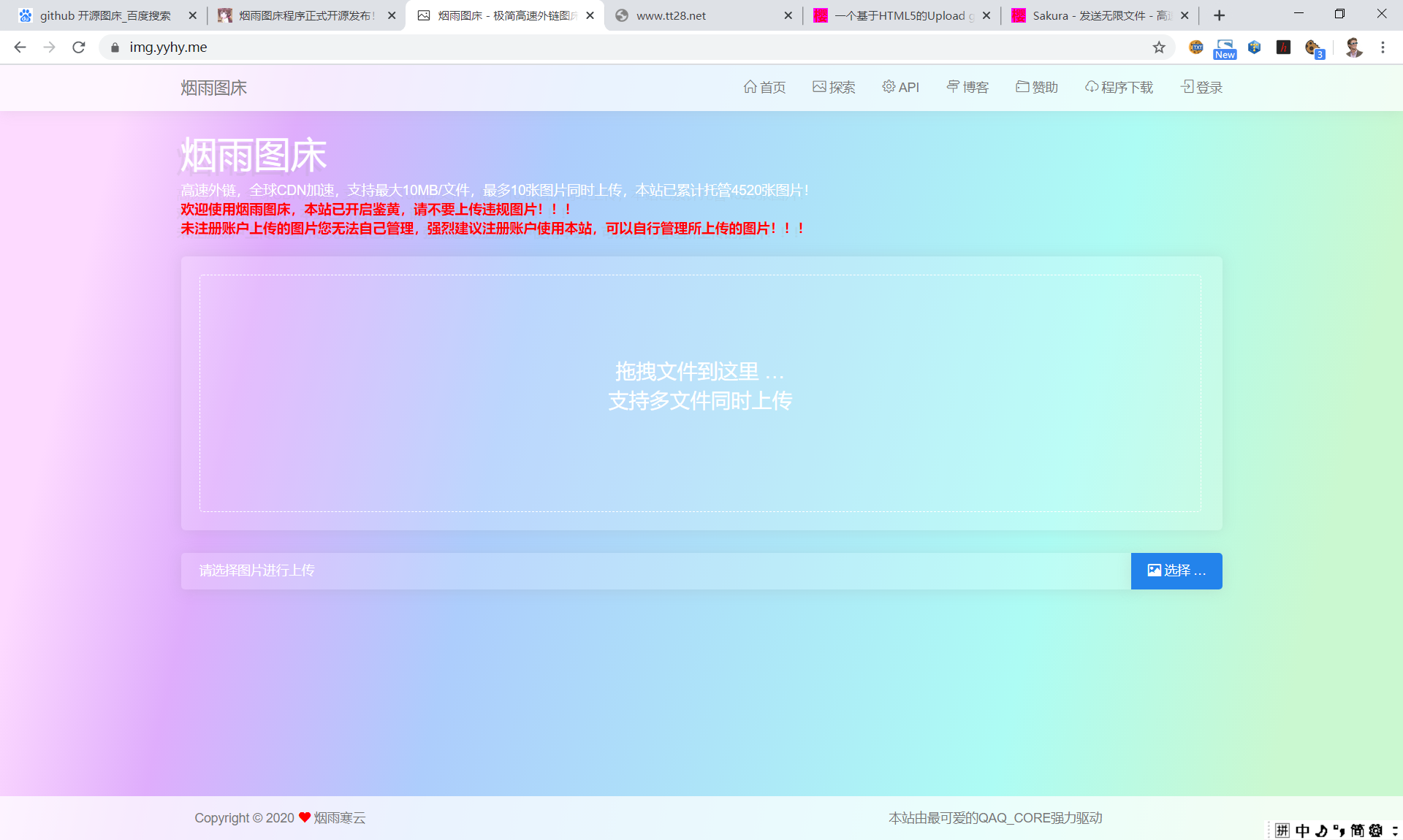The height and width of the screenshot is (840, 1403).
Task: Open 探索 explore nav link
Action: (834, 88)
